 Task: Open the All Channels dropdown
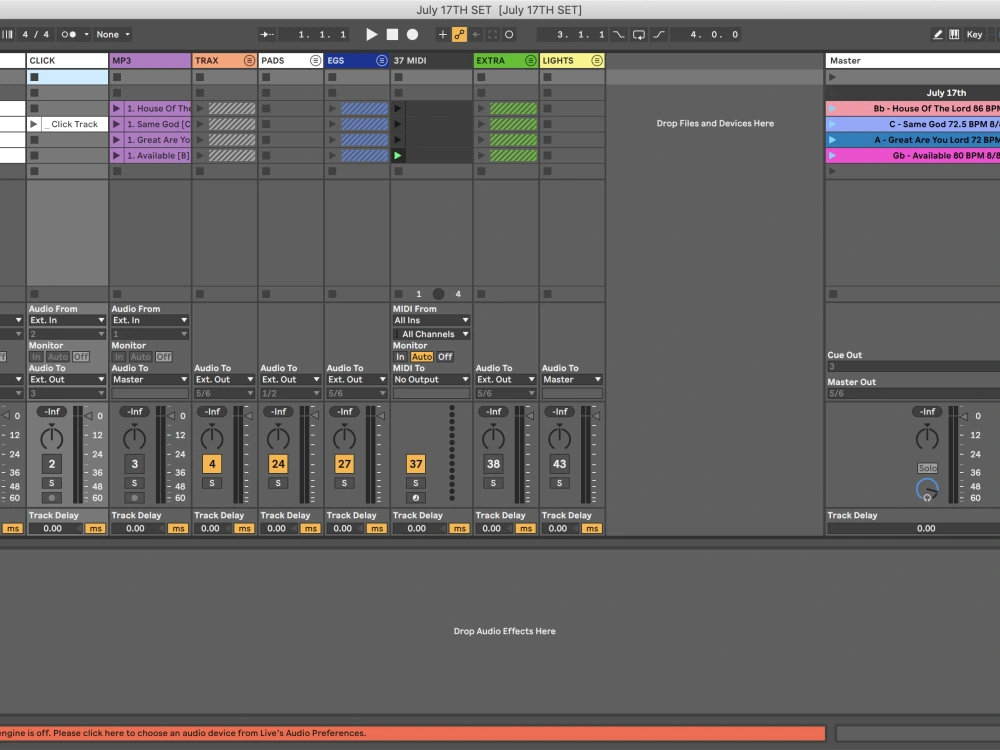[431, 334]
